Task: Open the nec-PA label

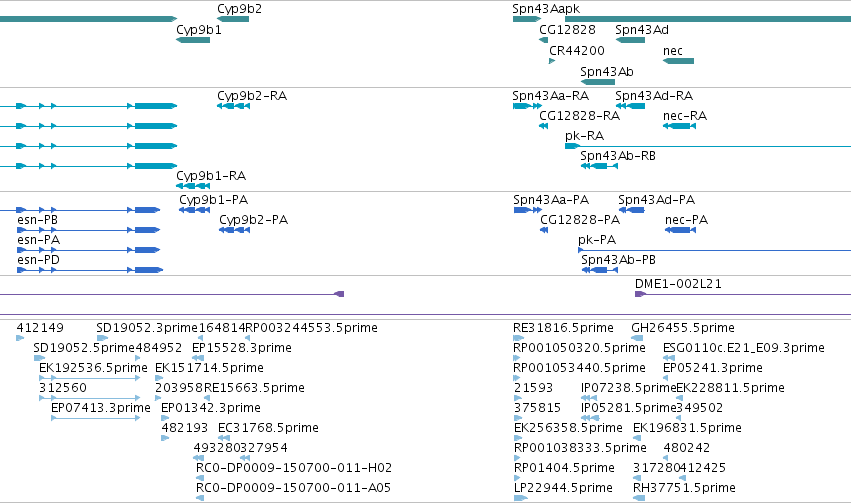Action: [687, 220]
